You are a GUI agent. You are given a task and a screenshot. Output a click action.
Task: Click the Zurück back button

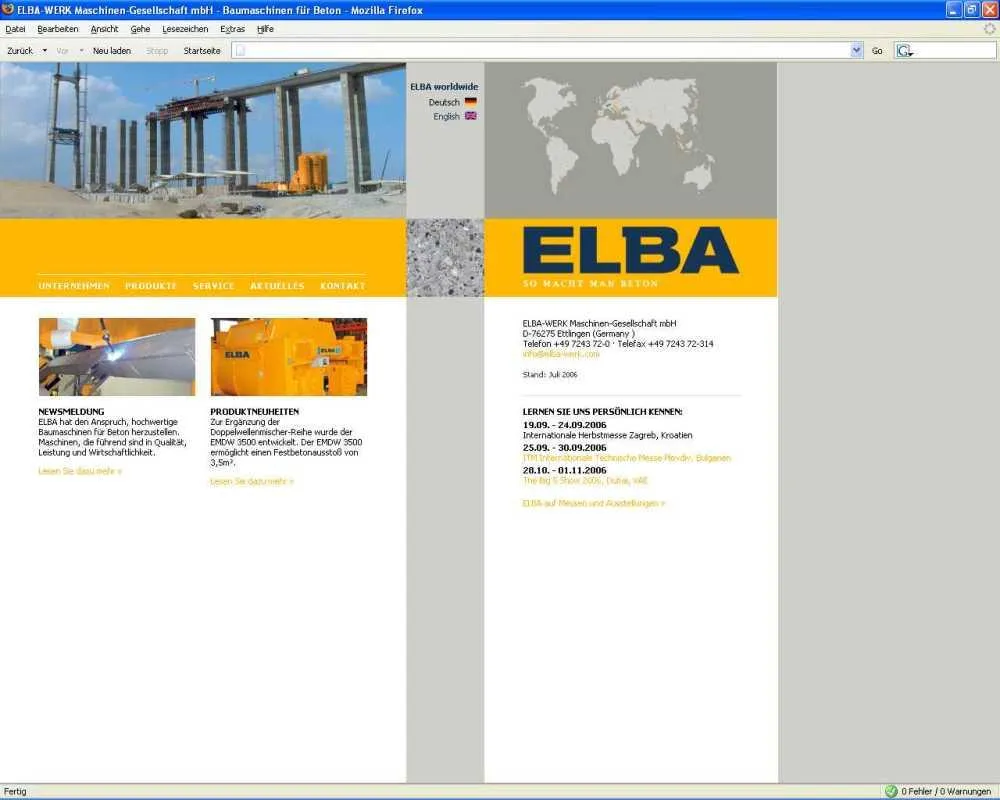click(x=20, y=50)
